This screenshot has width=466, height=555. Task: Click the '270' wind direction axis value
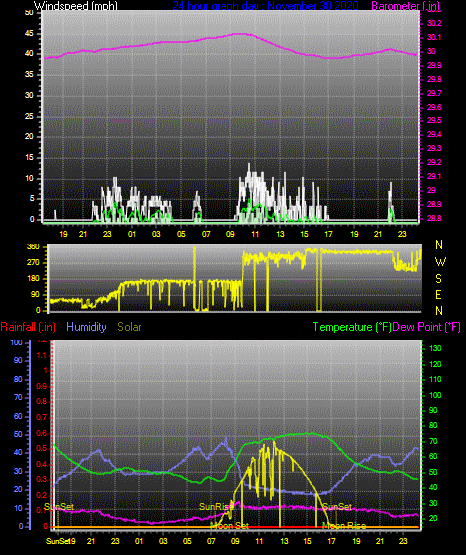33,263
